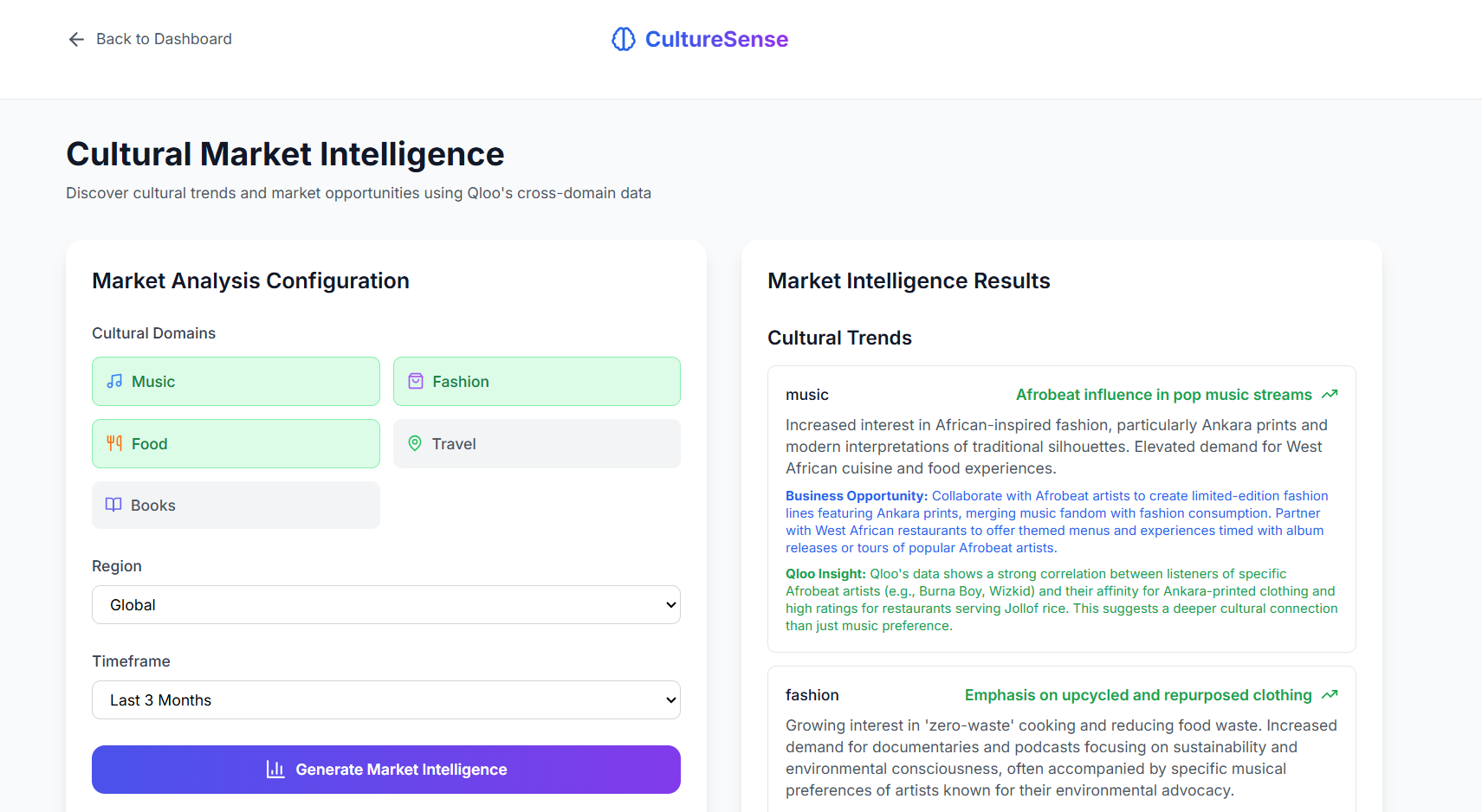The width and height of the screenshot is (1482, 812).
Task: Enable the Travel domain toggle
Action: [x=536, y=443]
